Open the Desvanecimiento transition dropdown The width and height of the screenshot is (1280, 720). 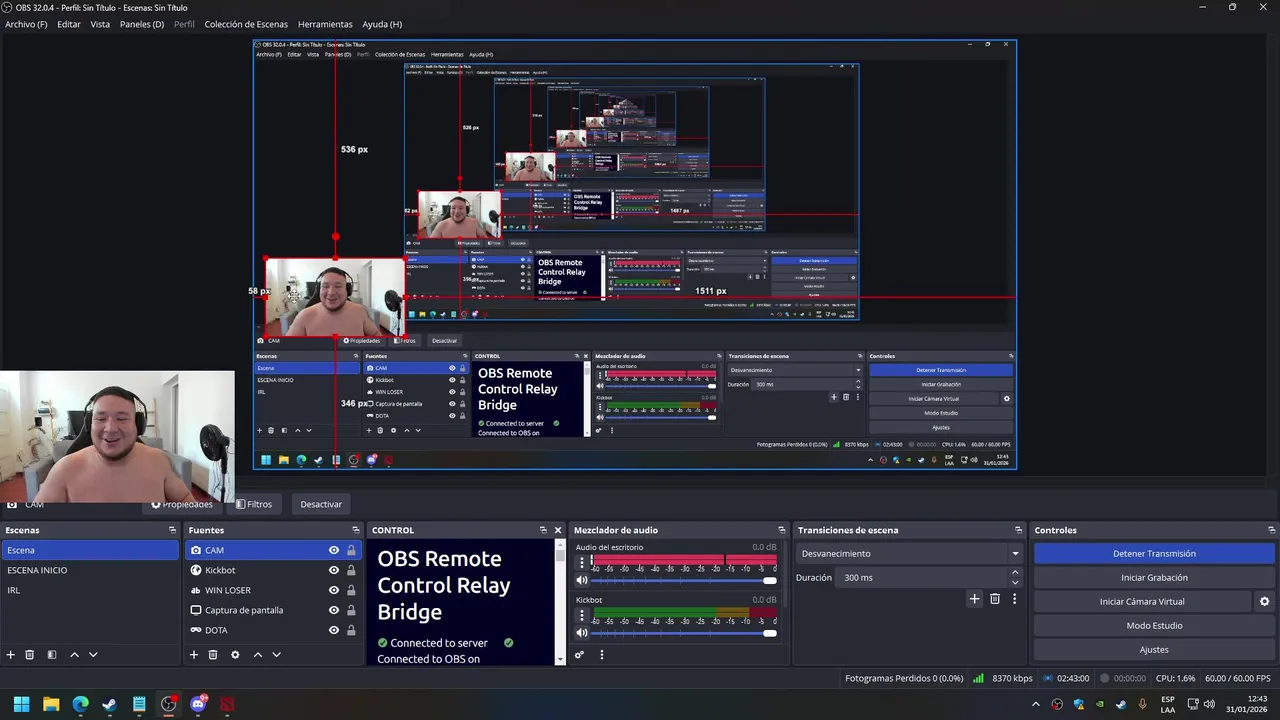910,553
